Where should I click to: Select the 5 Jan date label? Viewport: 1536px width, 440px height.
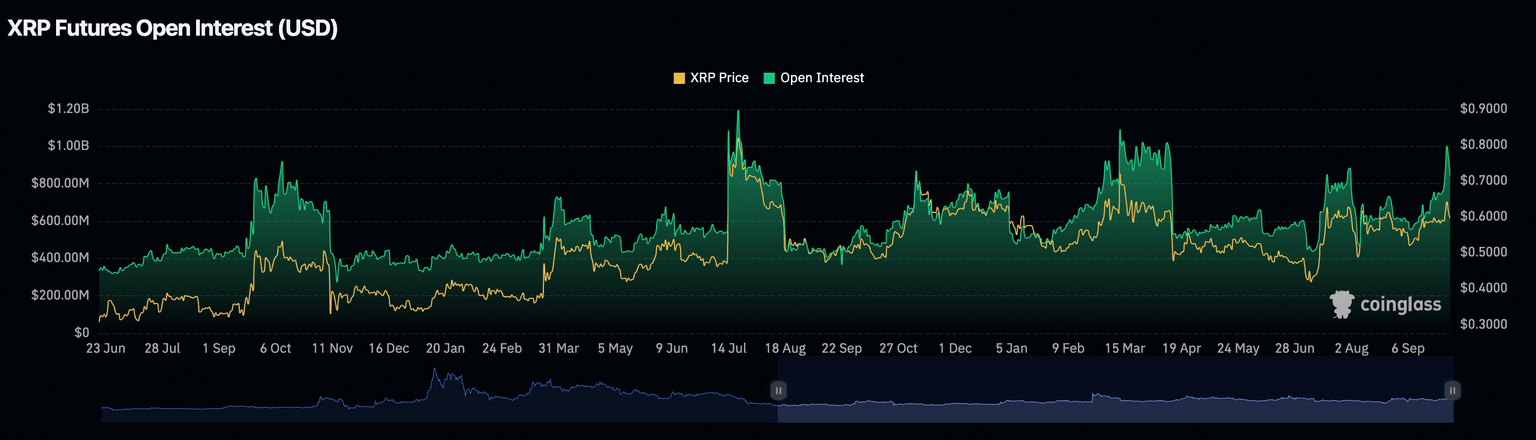(x=1011, y=349)
